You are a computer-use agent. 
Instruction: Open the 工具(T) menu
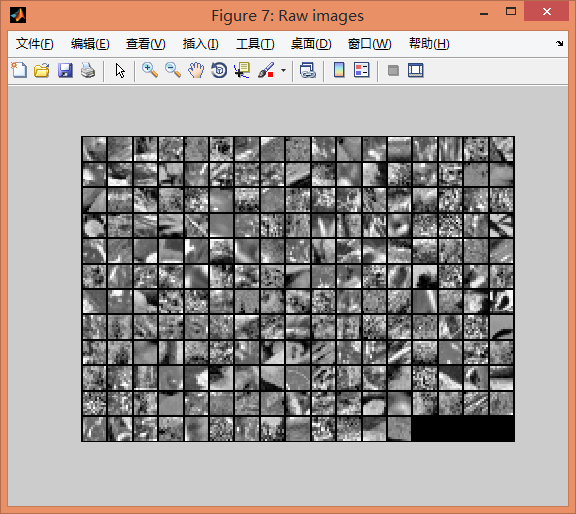click(255, 44)
